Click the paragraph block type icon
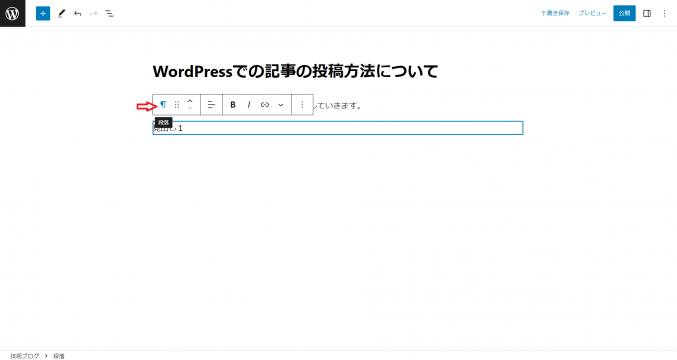This screenshot has width=677, height=360. coord(163,104)
